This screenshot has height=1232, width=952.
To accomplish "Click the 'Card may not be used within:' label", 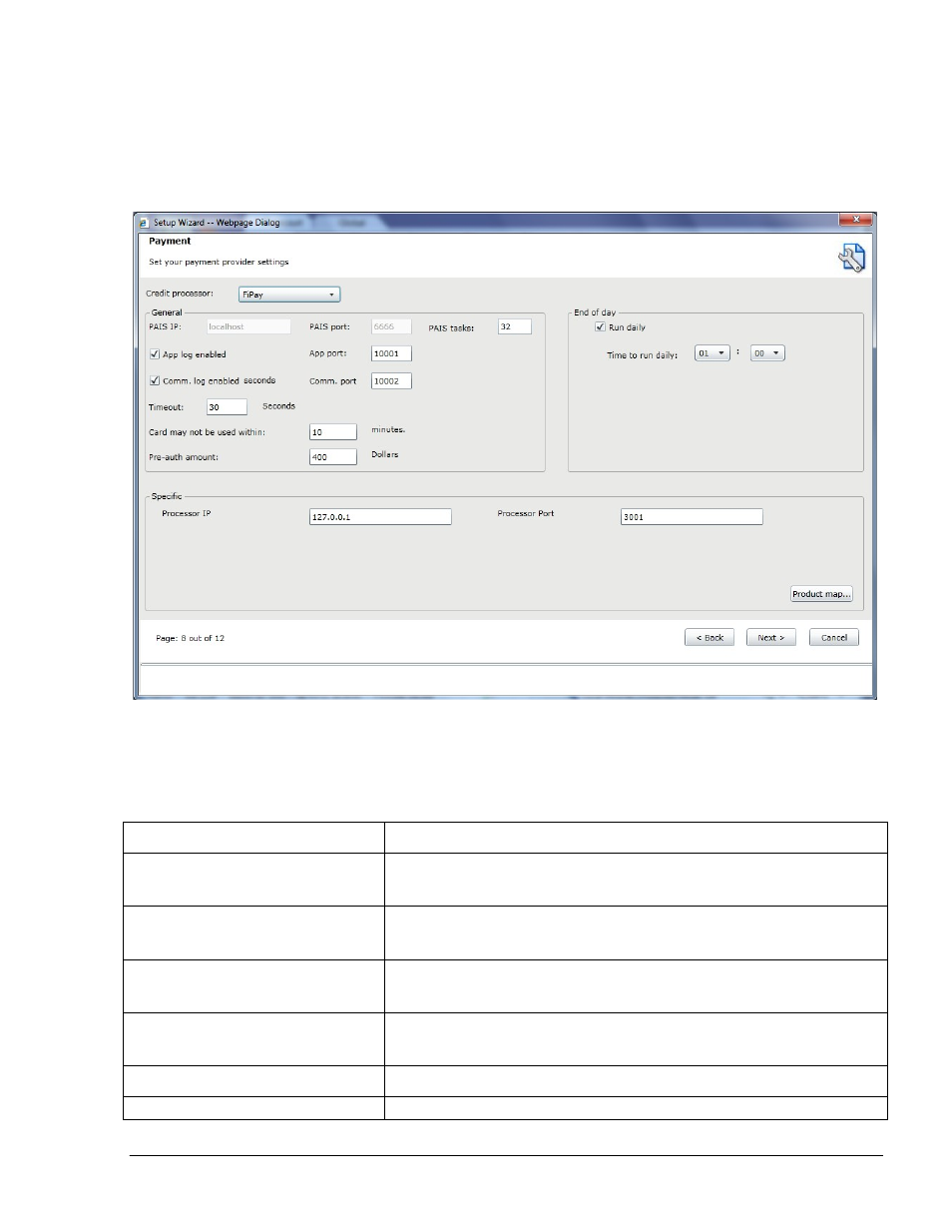I will click(207, 432).
